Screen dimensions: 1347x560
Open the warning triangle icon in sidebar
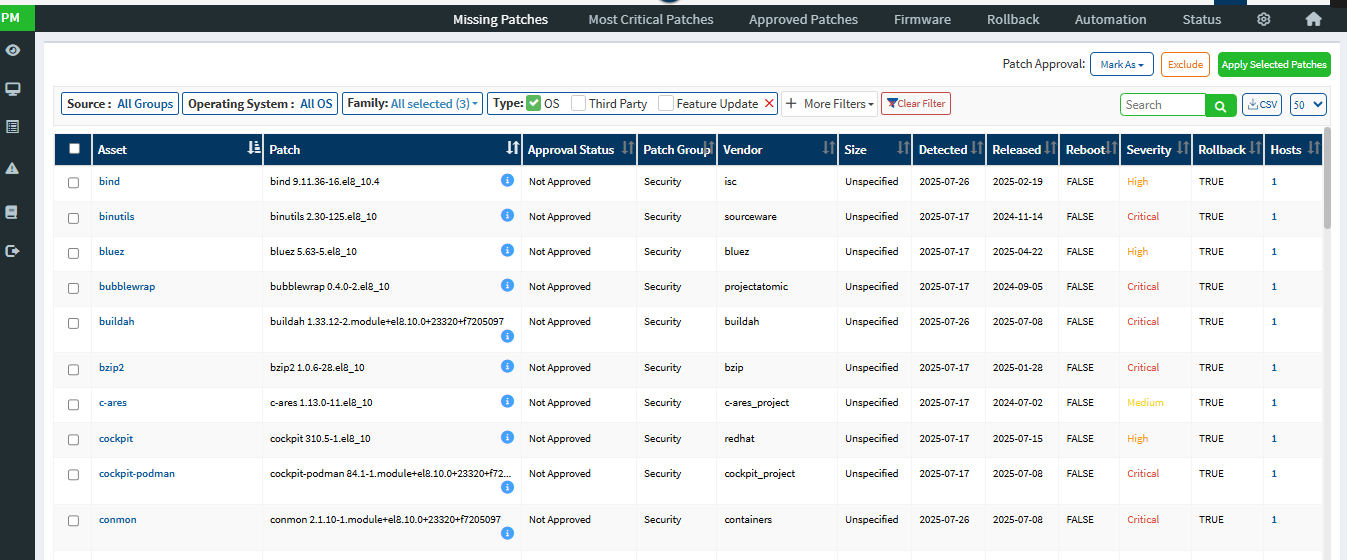pos(12,168)
